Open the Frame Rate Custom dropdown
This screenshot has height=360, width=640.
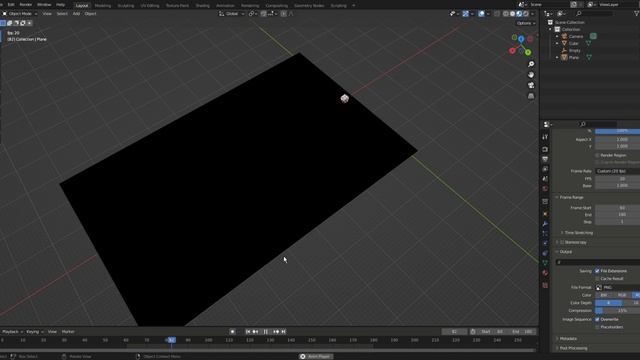617,171
